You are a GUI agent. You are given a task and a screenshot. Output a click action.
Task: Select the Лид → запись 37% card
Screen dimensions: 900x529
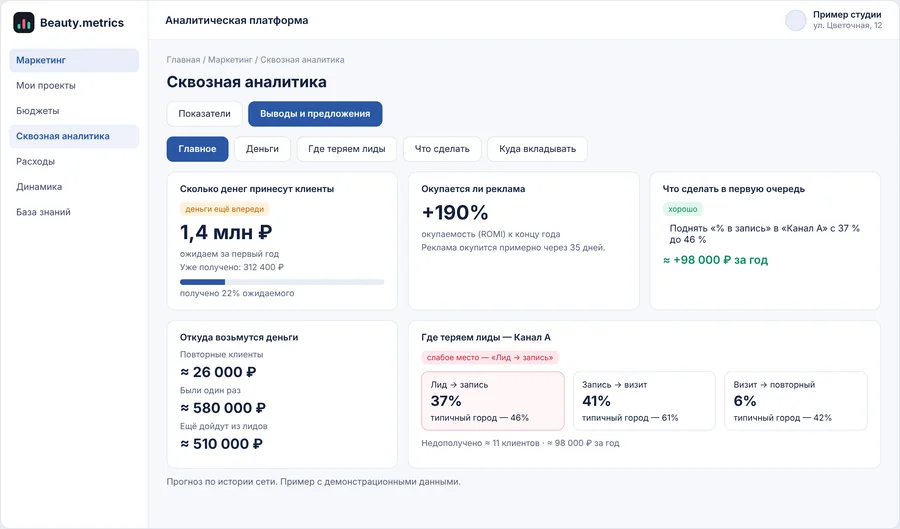493,400
